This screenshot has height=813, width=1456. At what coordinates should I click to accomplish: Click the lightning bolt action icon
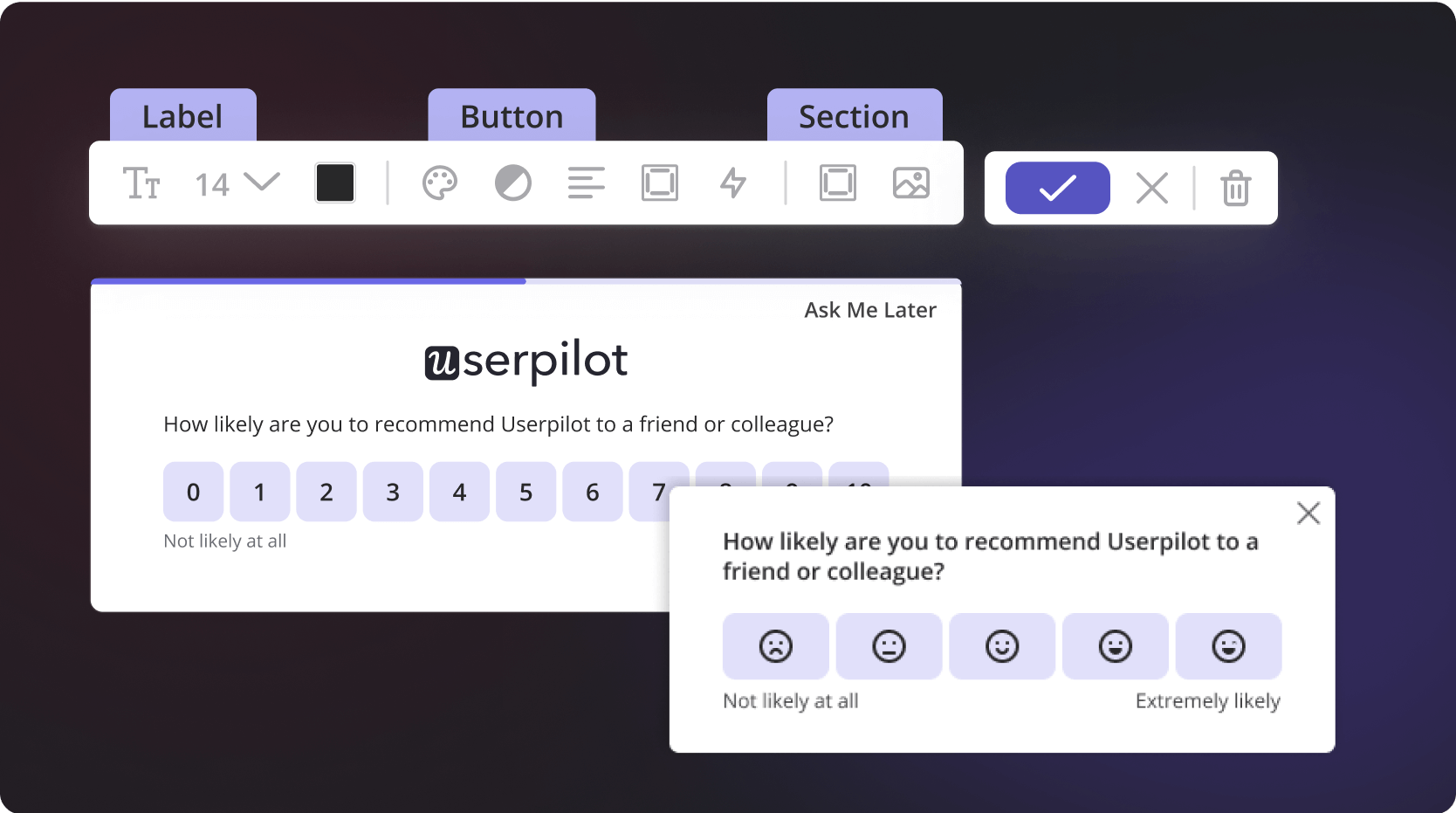[x=733, y=183]
